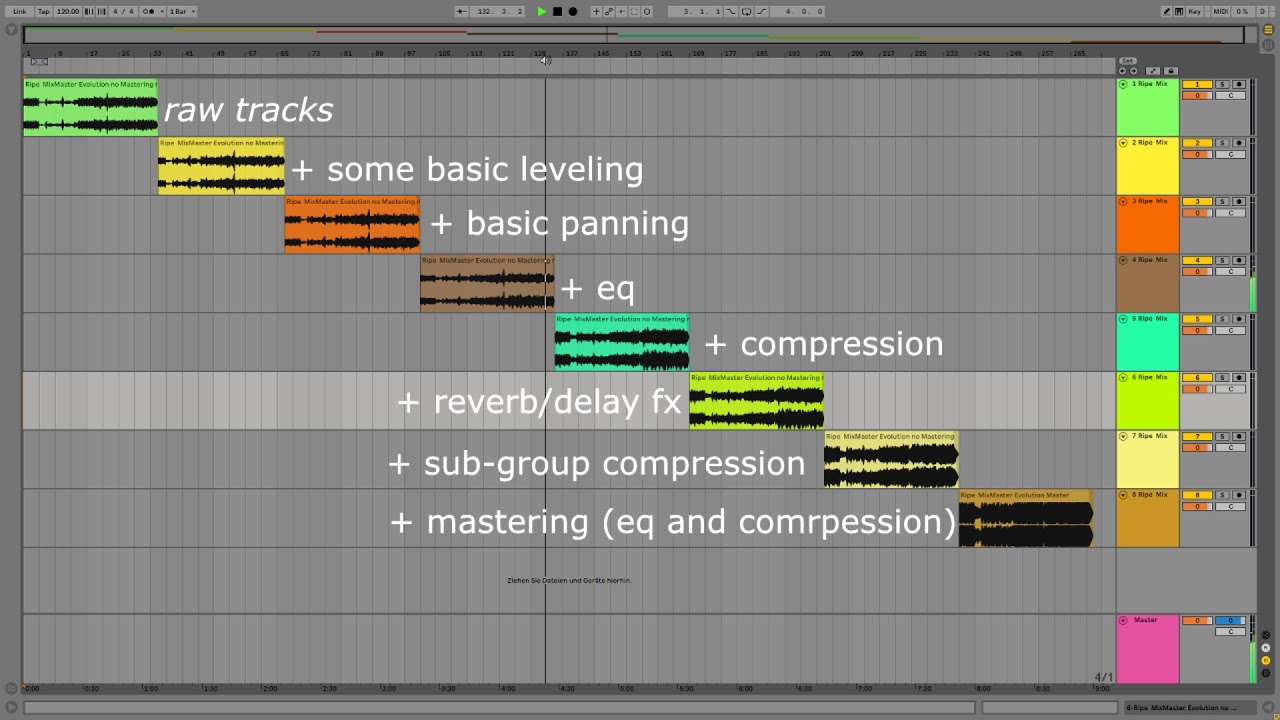Open the 1 Bar quantization menu
1280x720 pixels.
(183, 11)
